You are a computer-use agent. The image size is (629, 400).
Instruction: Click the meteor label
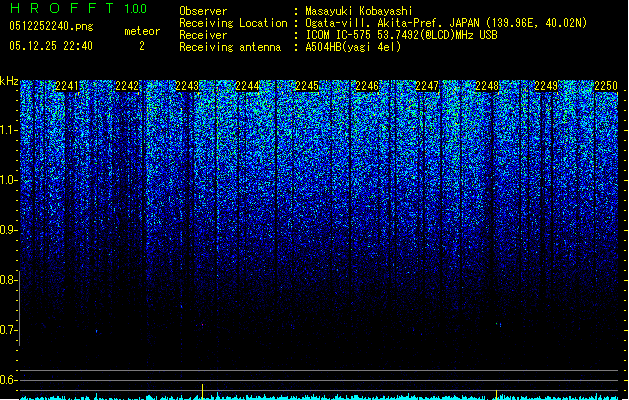142,31
